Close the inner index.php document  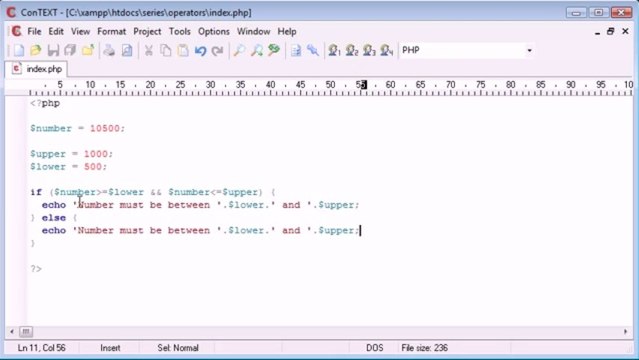point(625,31)
